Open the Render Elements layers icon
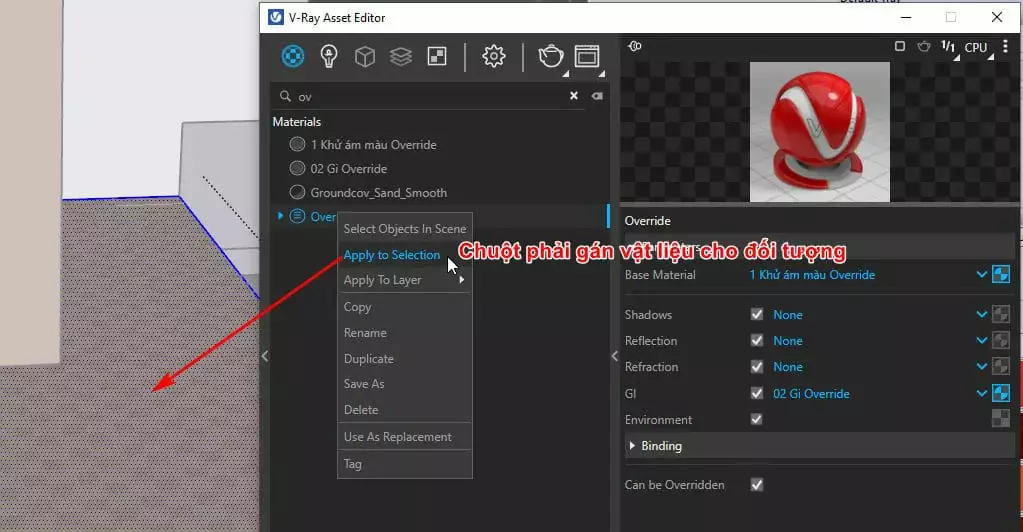 click(401, 56)
